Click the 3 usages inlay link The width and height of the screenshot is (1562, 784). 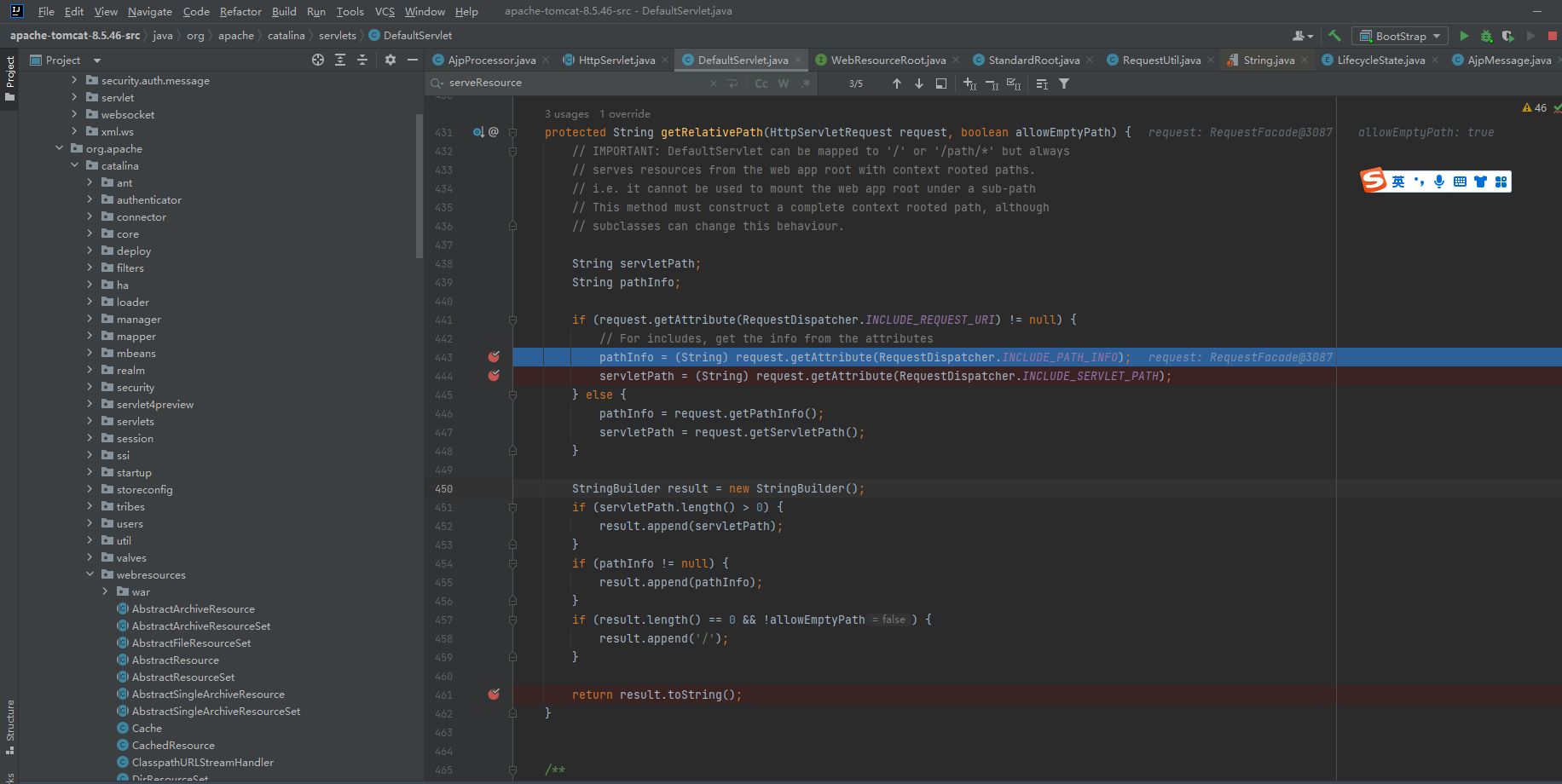pyautogui.click(x=567, y=114)
